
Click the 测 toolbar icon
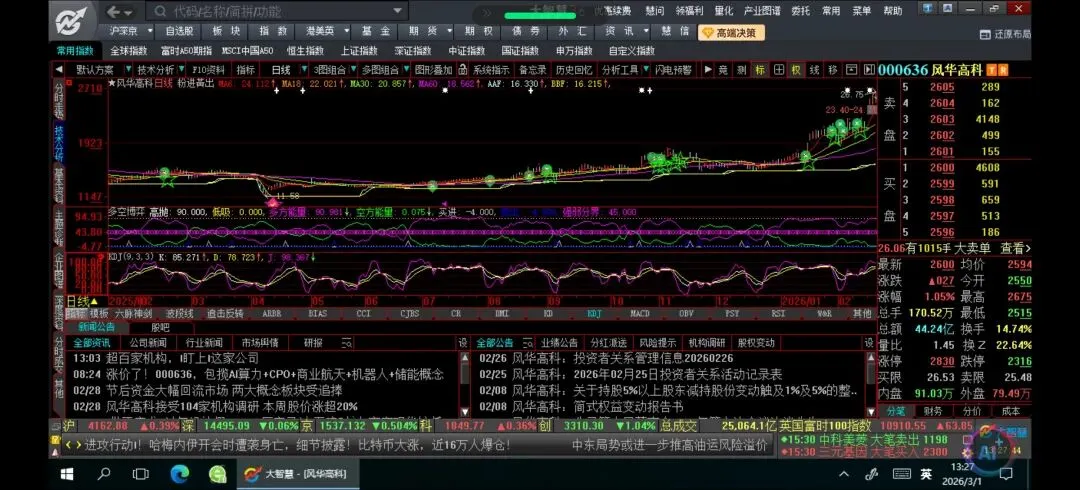point(741,70)
